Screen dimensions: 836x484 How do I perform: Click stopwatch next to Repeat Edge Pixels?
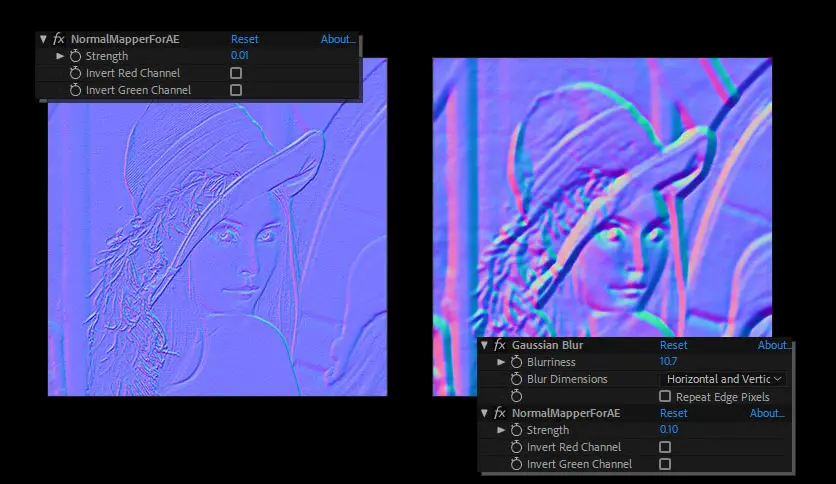[516, 396]
